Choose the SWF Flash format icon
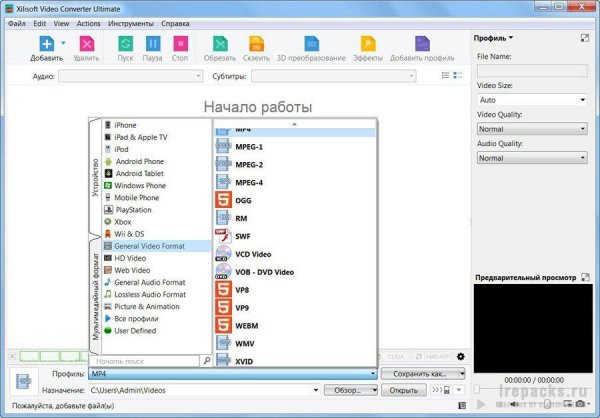The image size is (600, 418). (x=223, y=236)
